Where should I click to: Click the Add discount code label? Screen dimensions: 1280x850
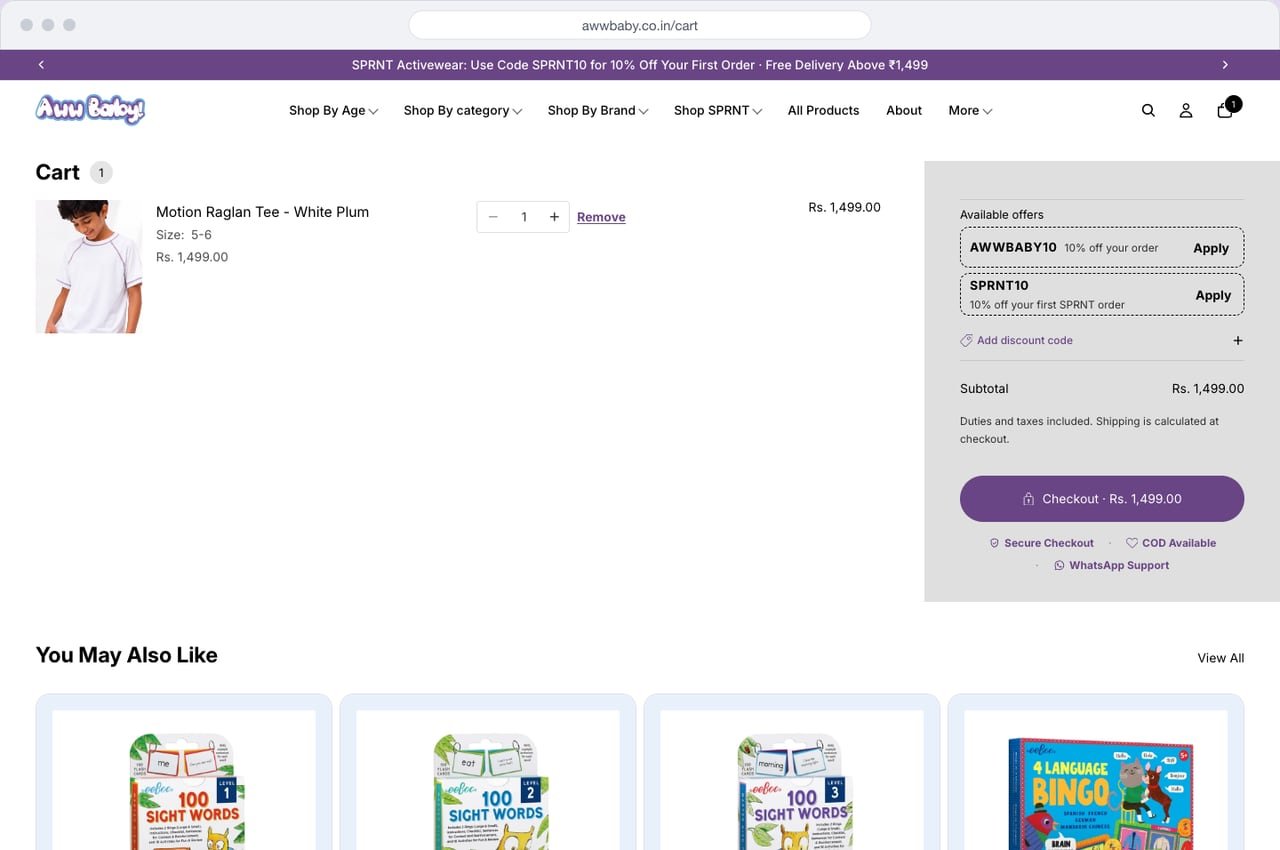coord(1025,340)
